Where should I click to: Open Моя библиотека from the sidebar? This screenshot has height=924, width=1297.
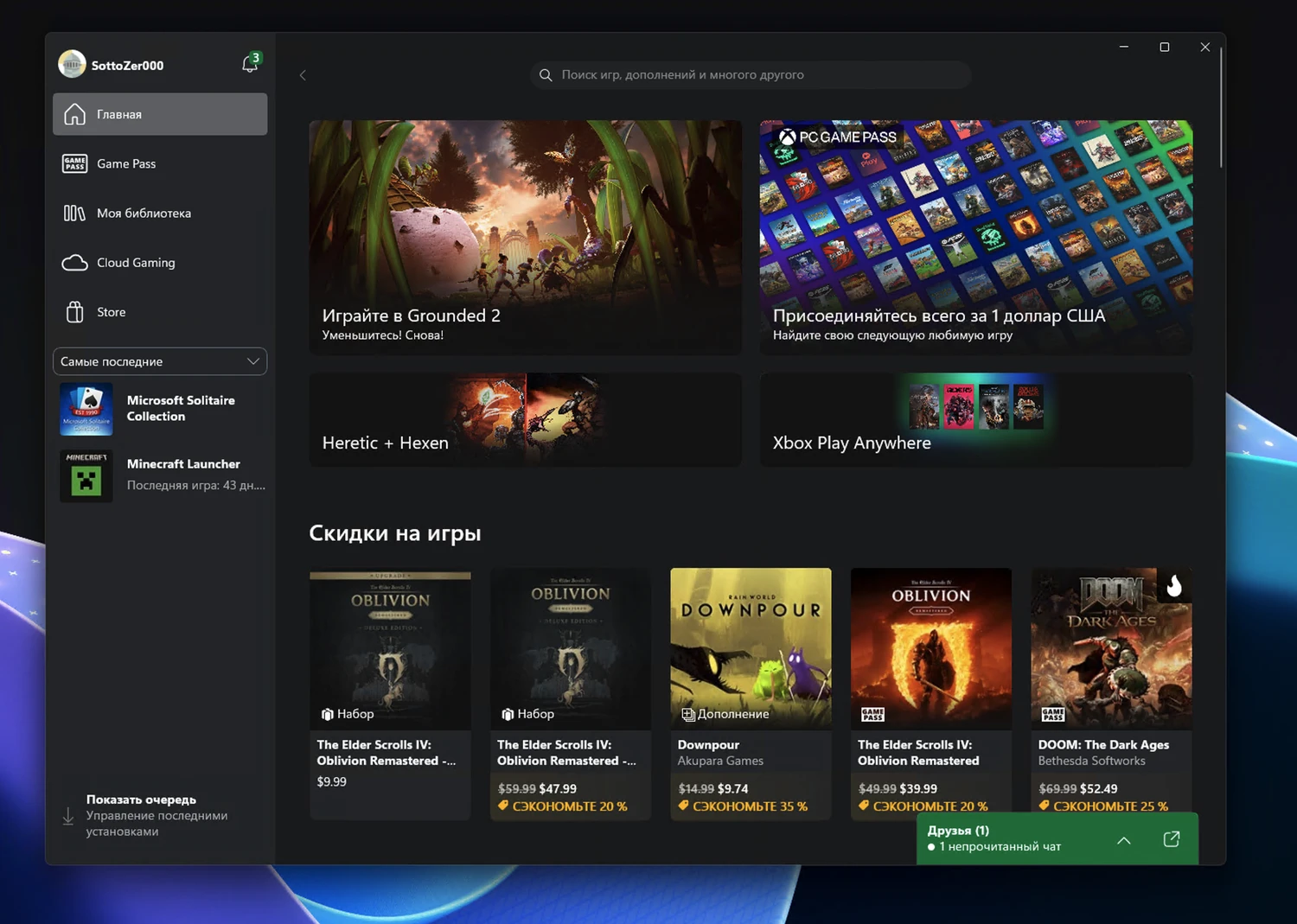pyautogui.click(x=144, y=213)
